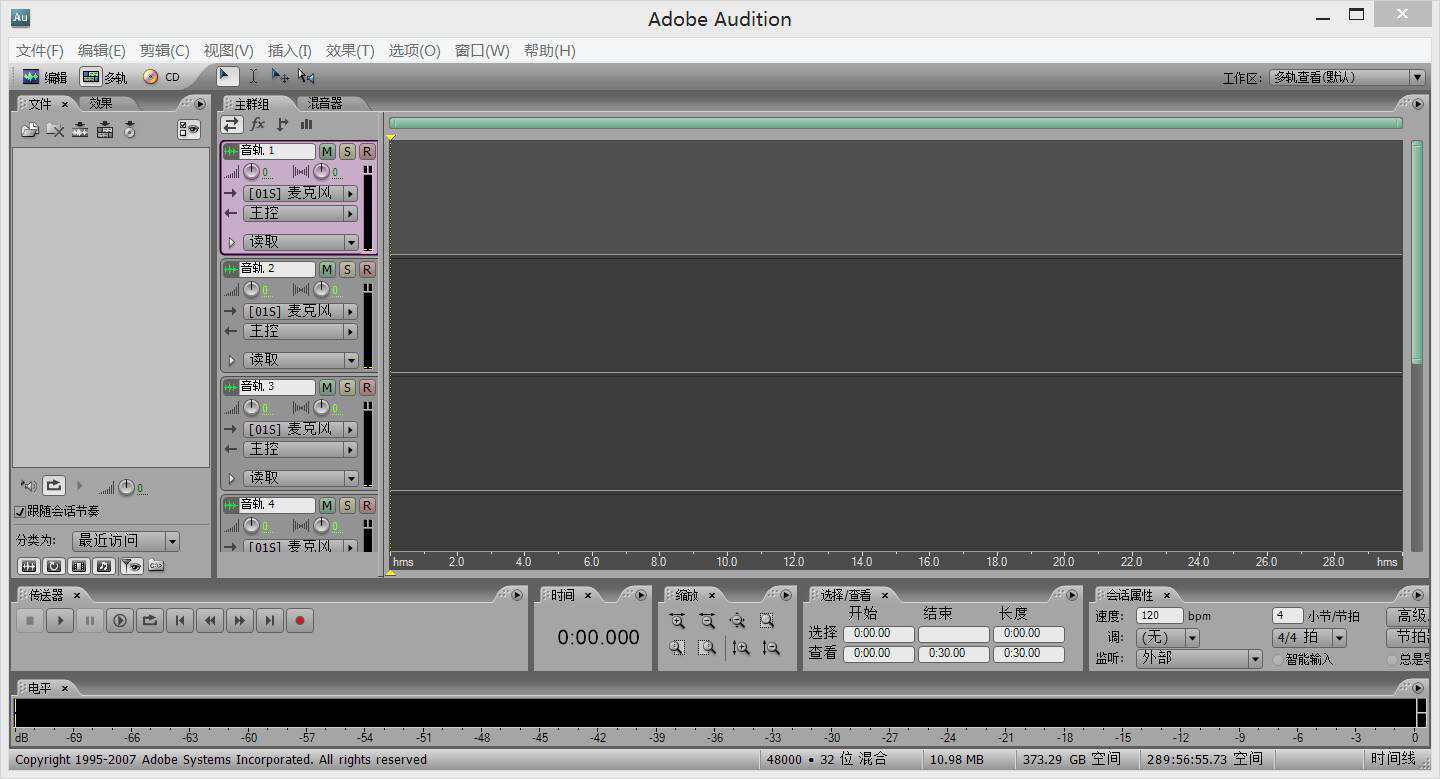Image resolution: width=1440 pixels, height=779 pixels.
Task: Select the Move/Copy Clip tool
Action: click(280, 76)
